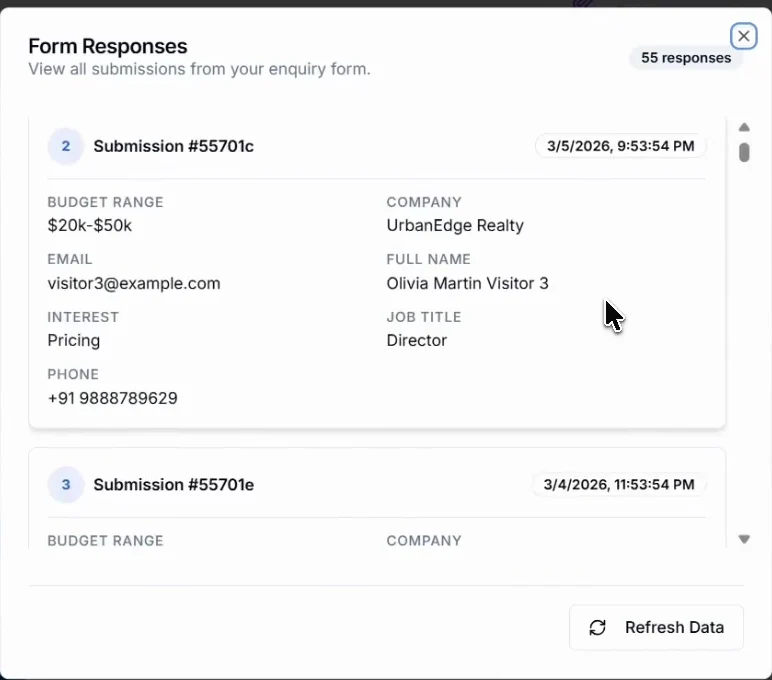Click COMPANY label in submission #55701c
The image size is (772, 680).
[424, 202]
